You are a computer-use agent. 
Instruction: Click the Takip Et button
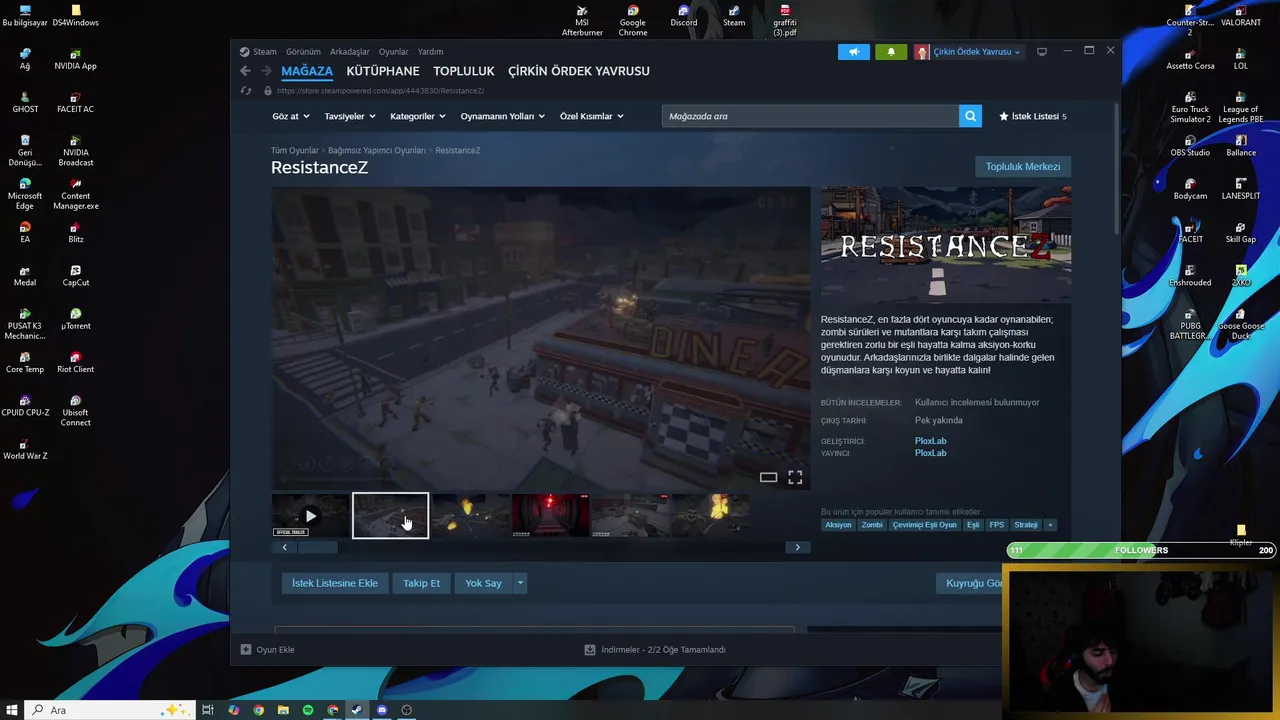421,583
